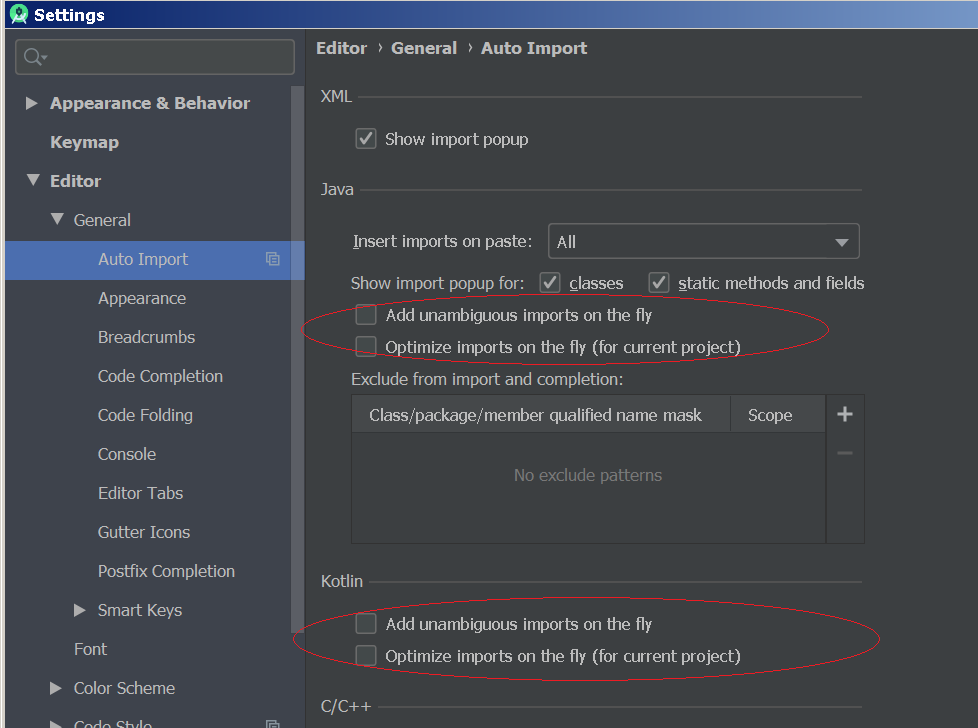The image size is (978, 728).
Task: Click General in the breadcrumb path
Action: tap(424, 48)
